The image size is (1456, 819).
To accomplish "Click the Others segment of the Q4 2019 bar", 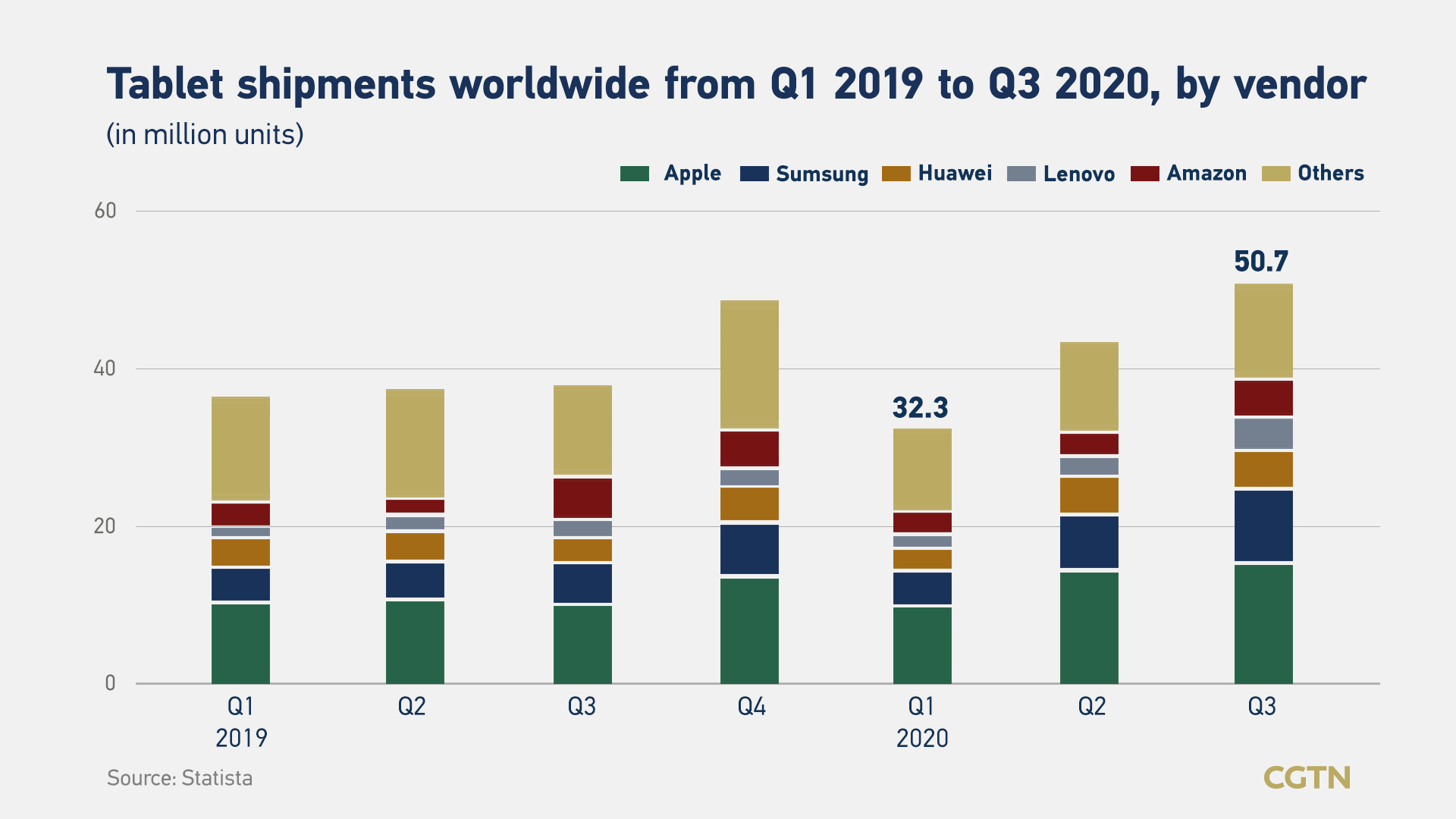I will click(x=749, y=364).
